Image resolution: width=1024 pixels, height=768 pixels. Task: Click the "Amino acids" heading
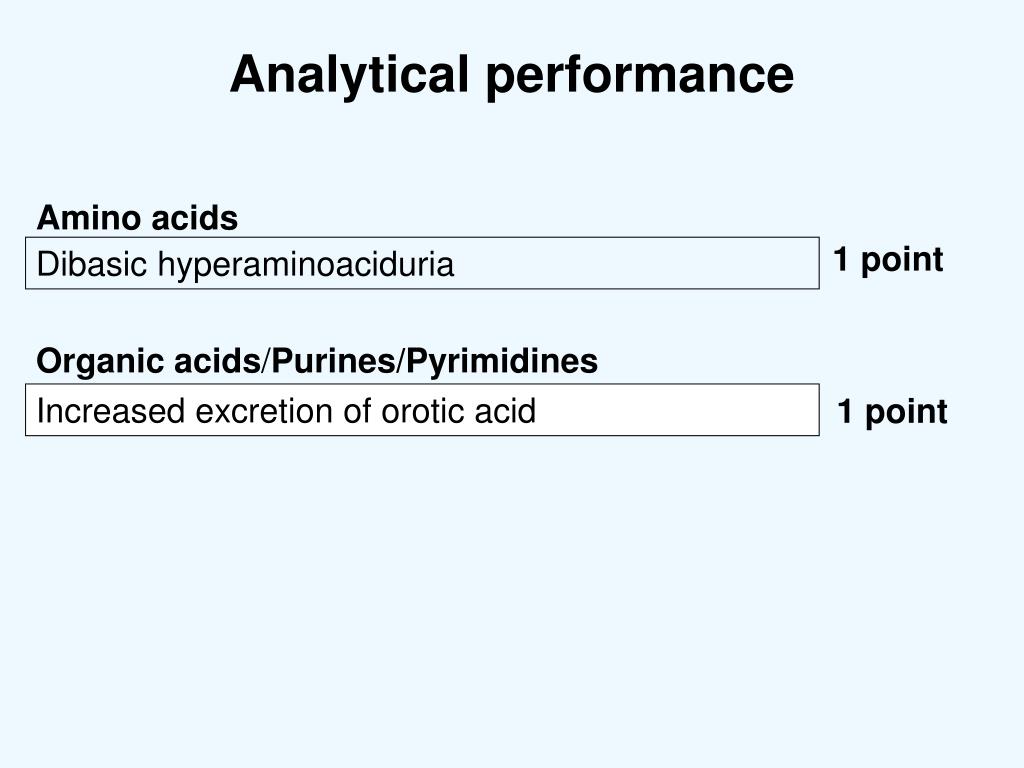pyautogui.click(x=137, y=217)
